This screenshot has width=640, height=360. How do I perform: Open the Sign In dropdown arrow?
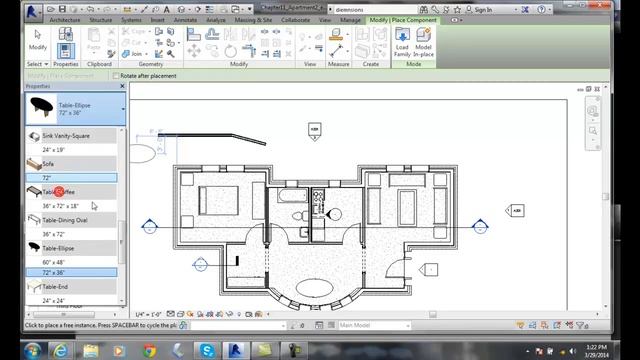[x=516, y=9]
